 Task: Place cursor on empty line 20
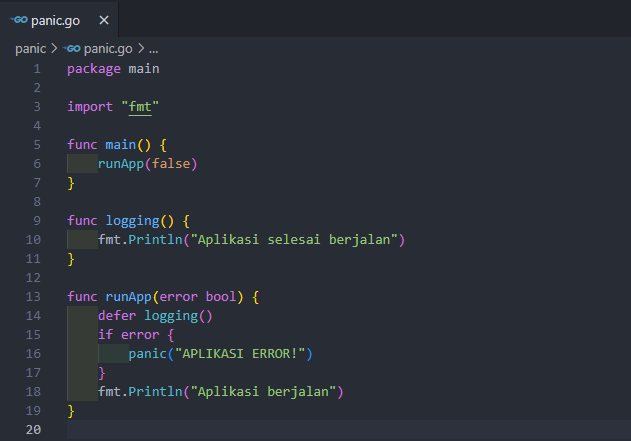[x=348, y=430]
